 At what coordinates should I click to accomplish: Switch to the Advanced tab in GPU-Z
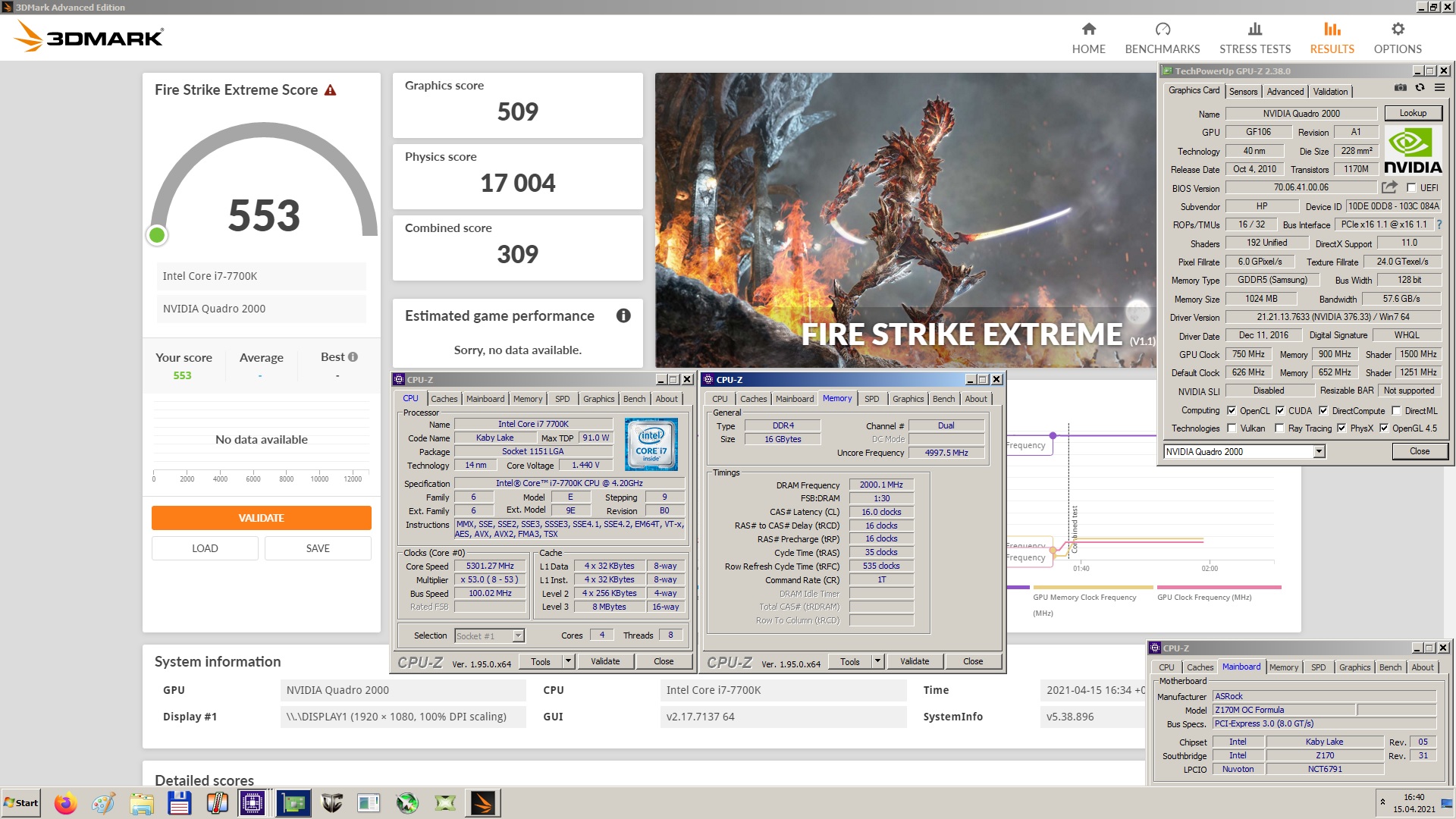pos(1285,91)
